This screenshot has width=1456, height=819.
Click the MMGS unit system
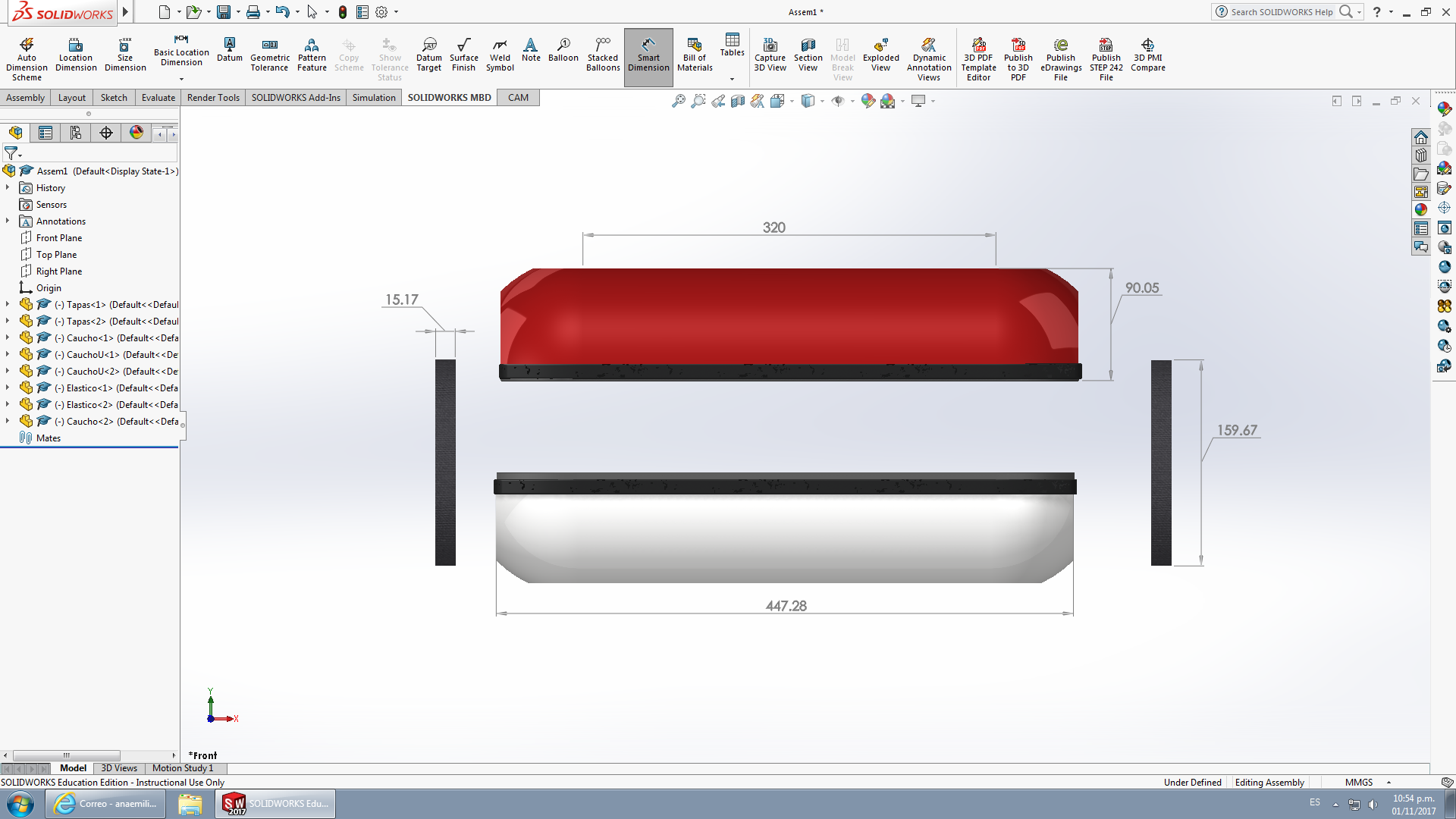1358,783
